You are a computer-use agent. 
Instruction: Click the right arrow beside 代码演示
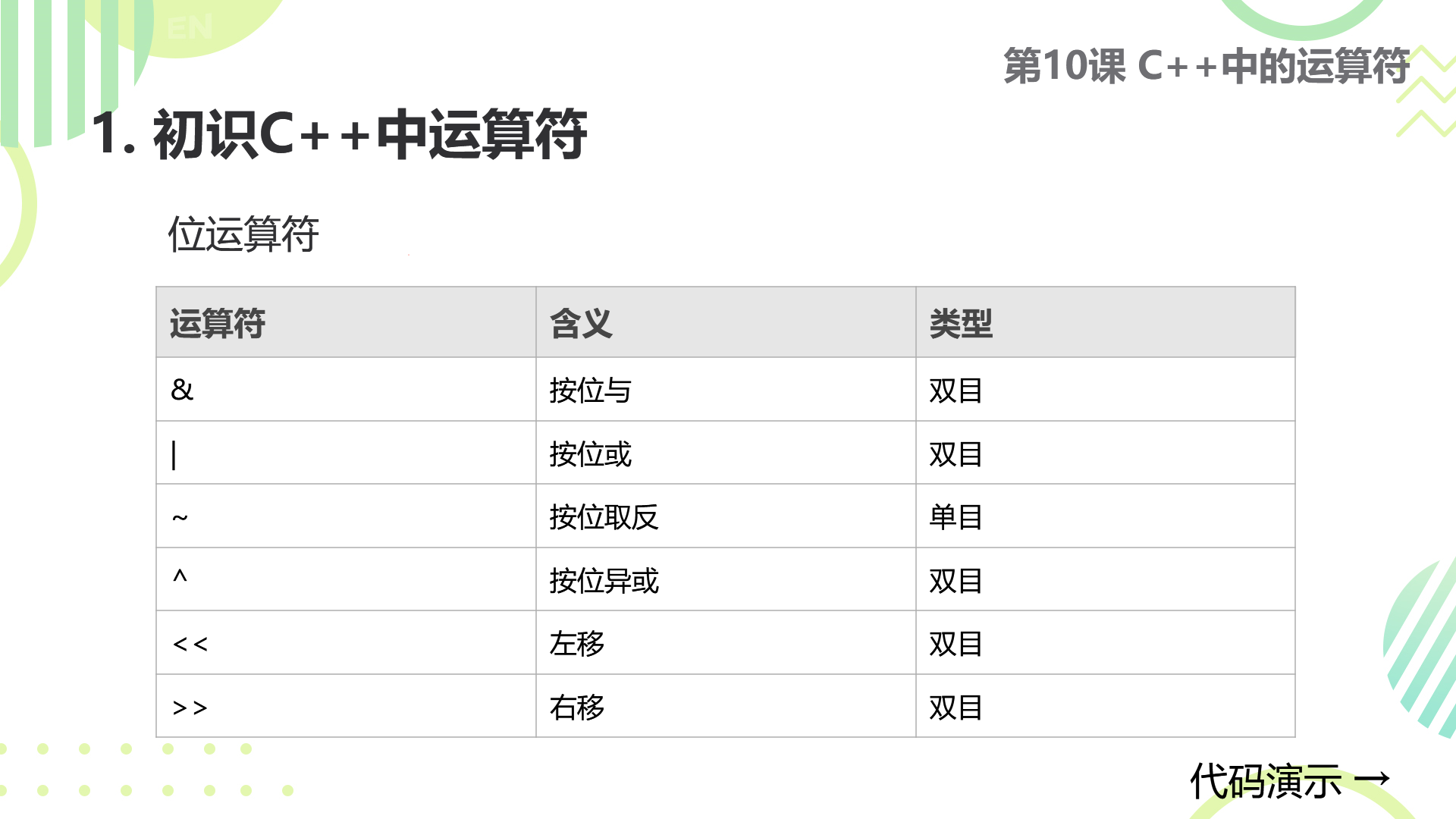tap(1372, 779)
